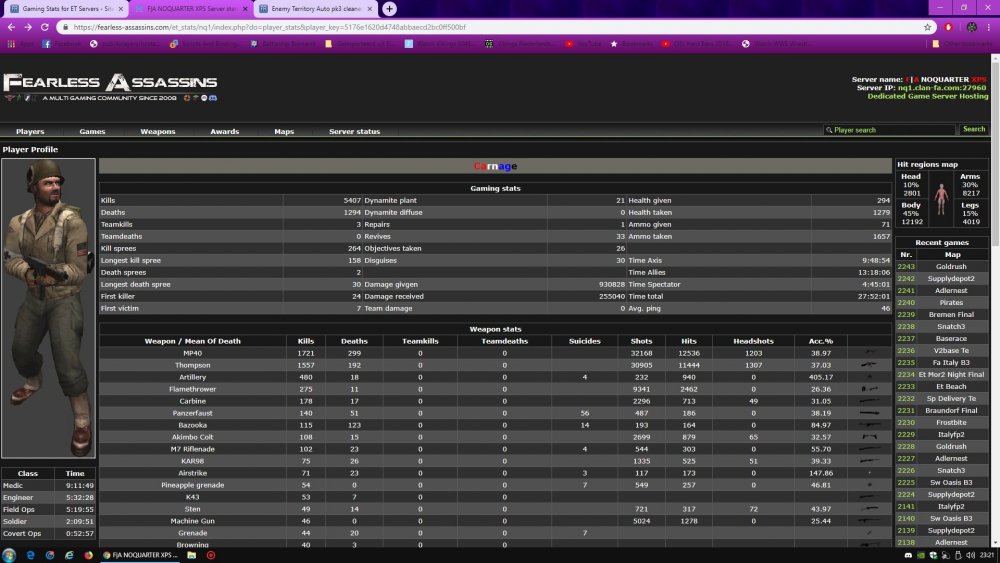This screenshot has height=563, width=1000.
Task: Click the Thompson weapon icon in its row
Action: coord(869,365)
